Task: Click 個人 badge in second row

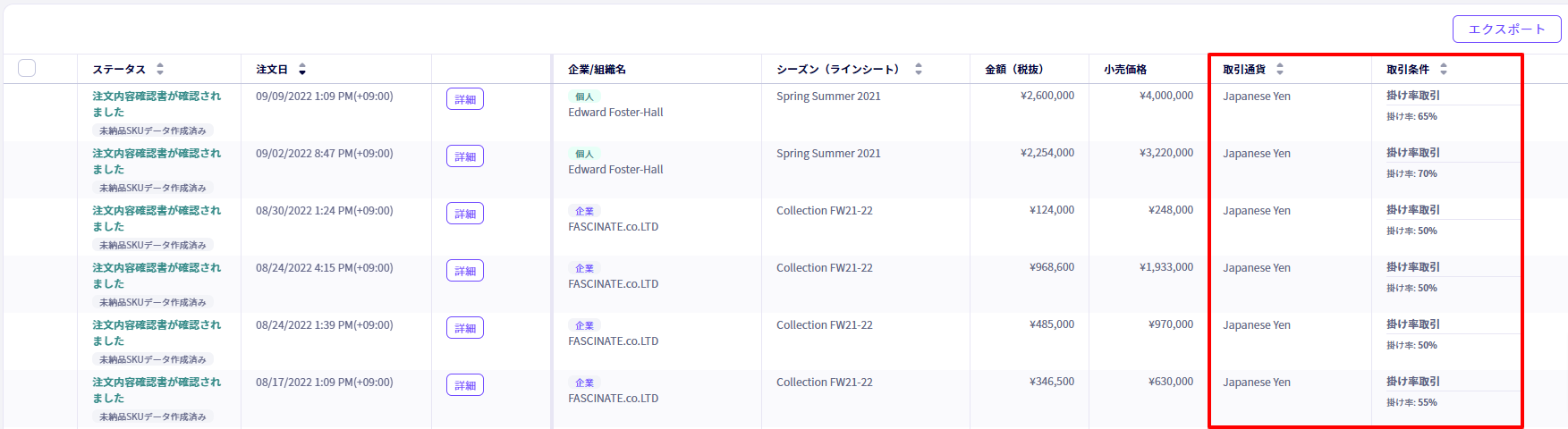Action: [x=584, y=154]
